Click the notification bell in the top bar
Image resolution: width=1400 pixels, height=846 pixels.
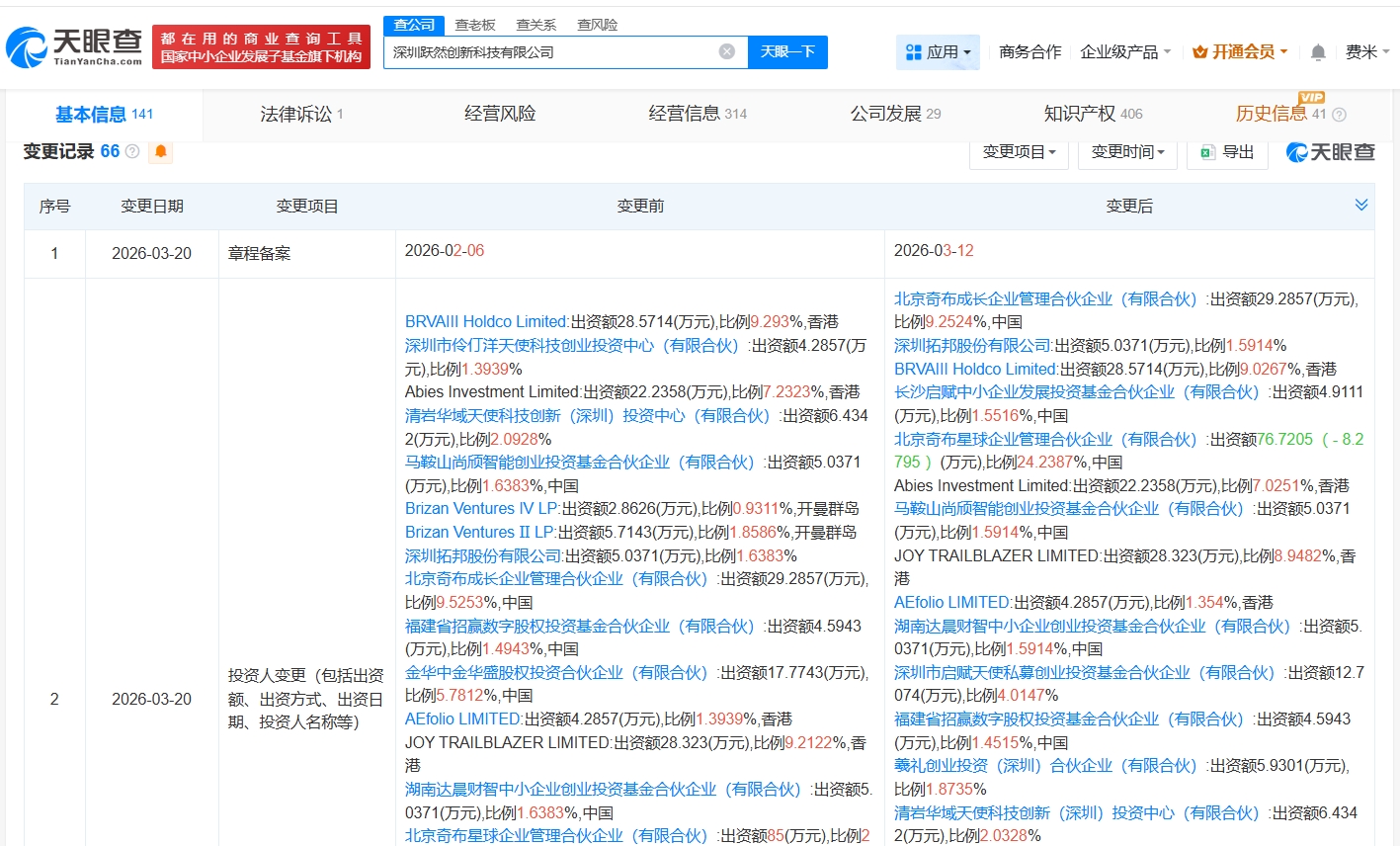coord(1318,52)
